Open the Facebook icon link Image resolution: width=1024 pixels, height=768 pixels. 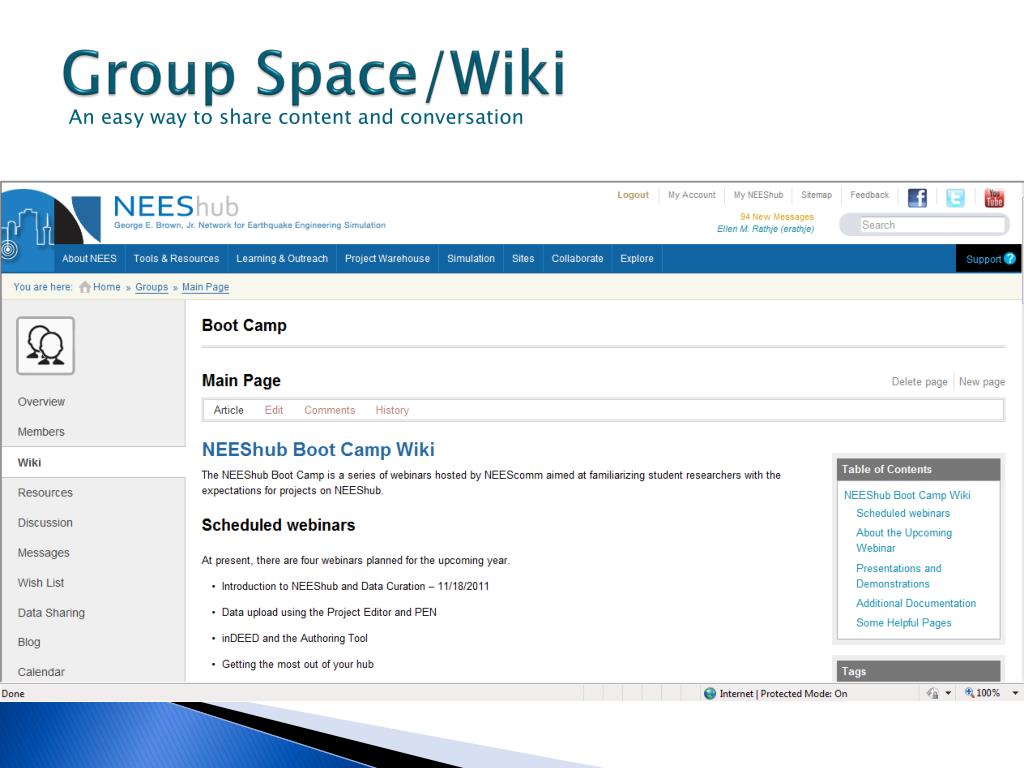pos(917,198)
